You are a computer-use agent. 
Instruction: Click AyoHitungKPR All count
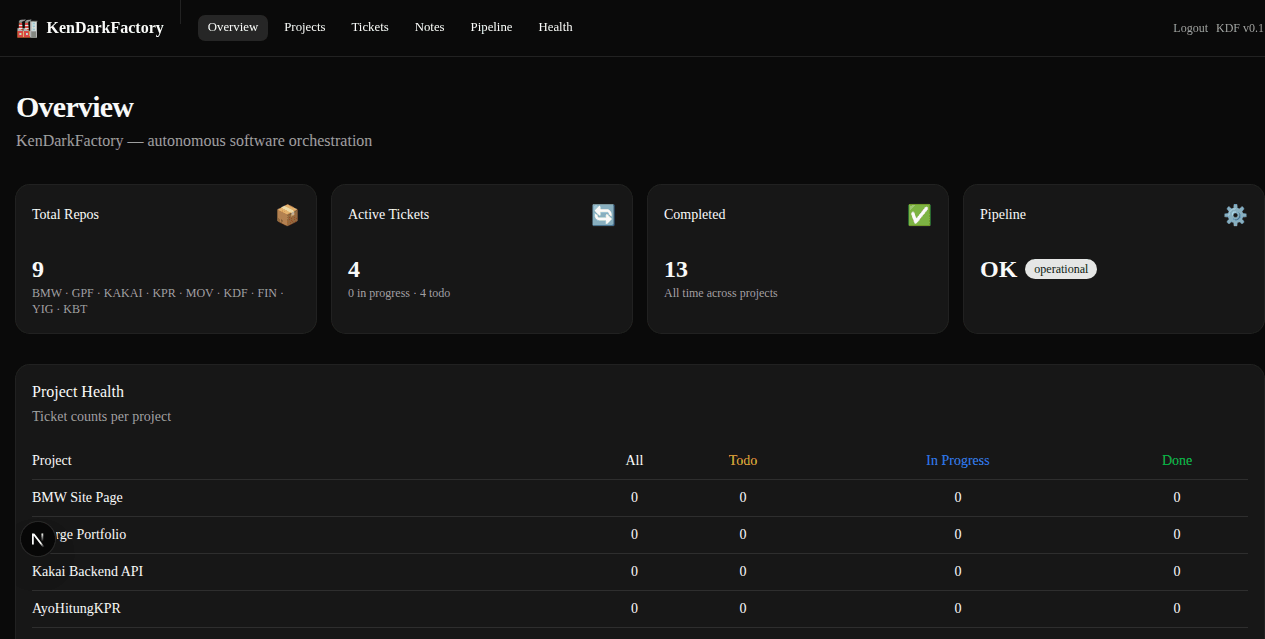coord(634,608)
